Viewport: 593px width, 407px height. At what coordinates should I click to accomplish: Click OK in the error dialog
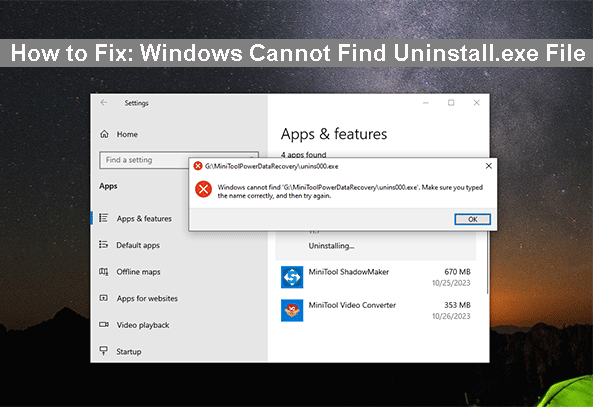pyautogui.click(x=472, y=219)
